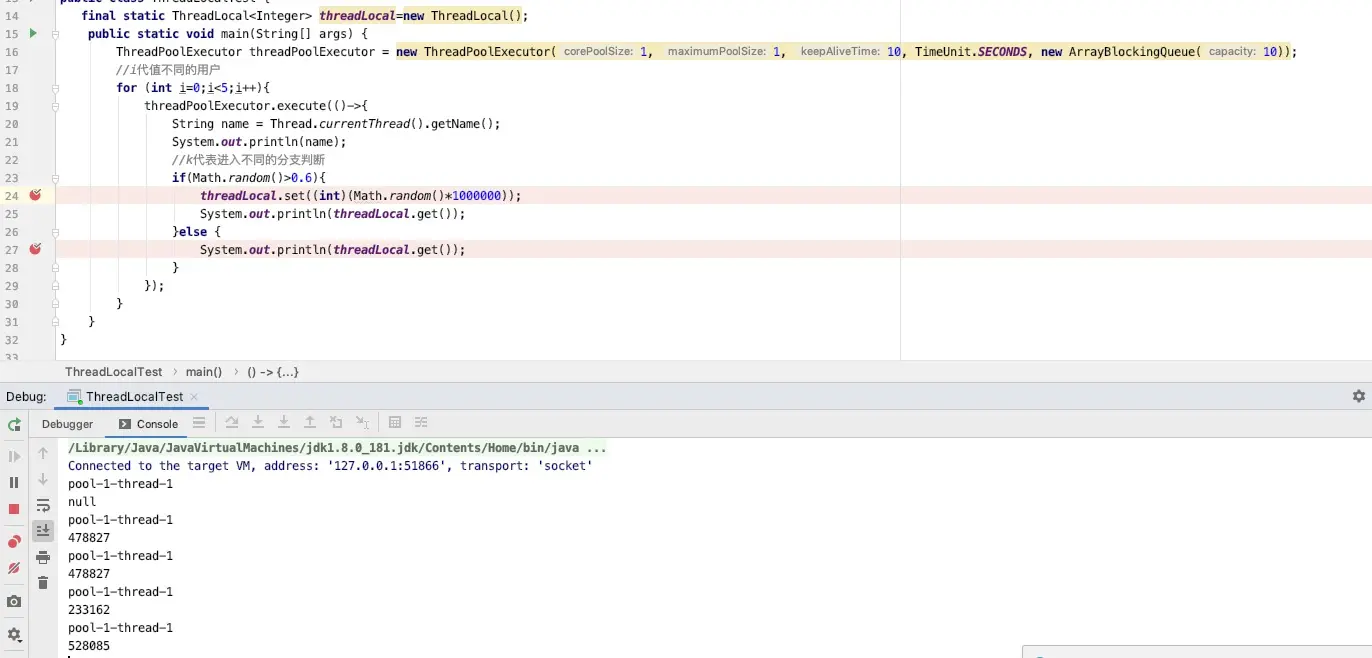Collapse the lambda block at line 19
Image resolution: width=1372 pixels, height=658 pixels.
56,106
